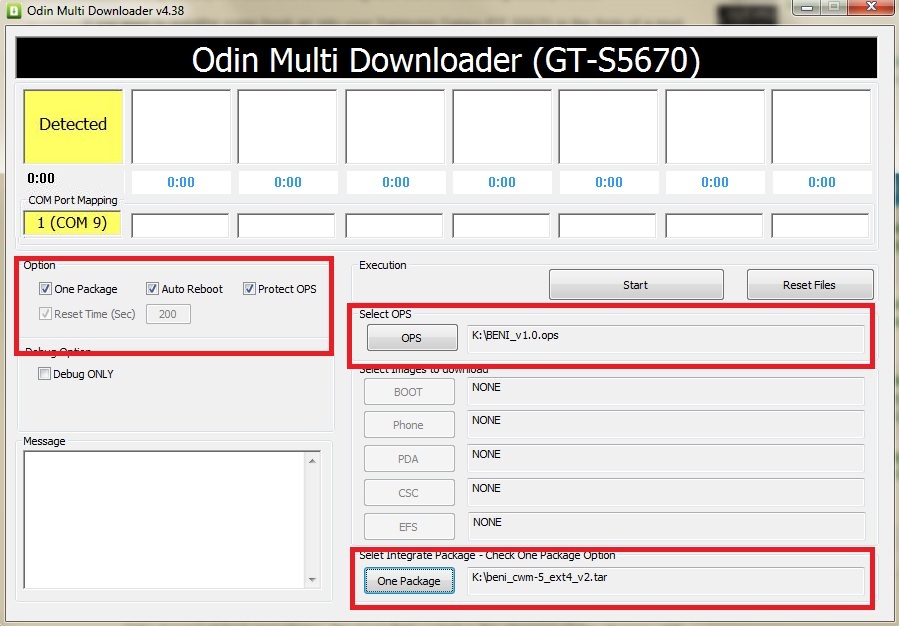
Task: Click the second empty COM port mapping field
Action: point(287,225)
